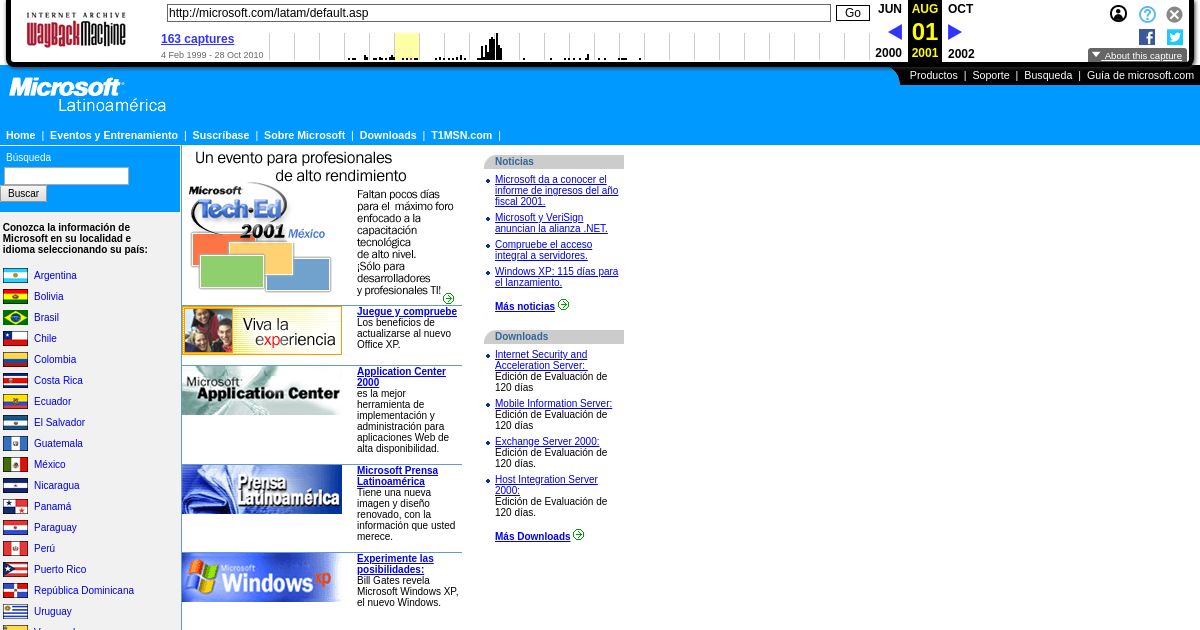Click the Buscar search button
The height and width of the screenshot is (630, 1200).
(24, 194)
